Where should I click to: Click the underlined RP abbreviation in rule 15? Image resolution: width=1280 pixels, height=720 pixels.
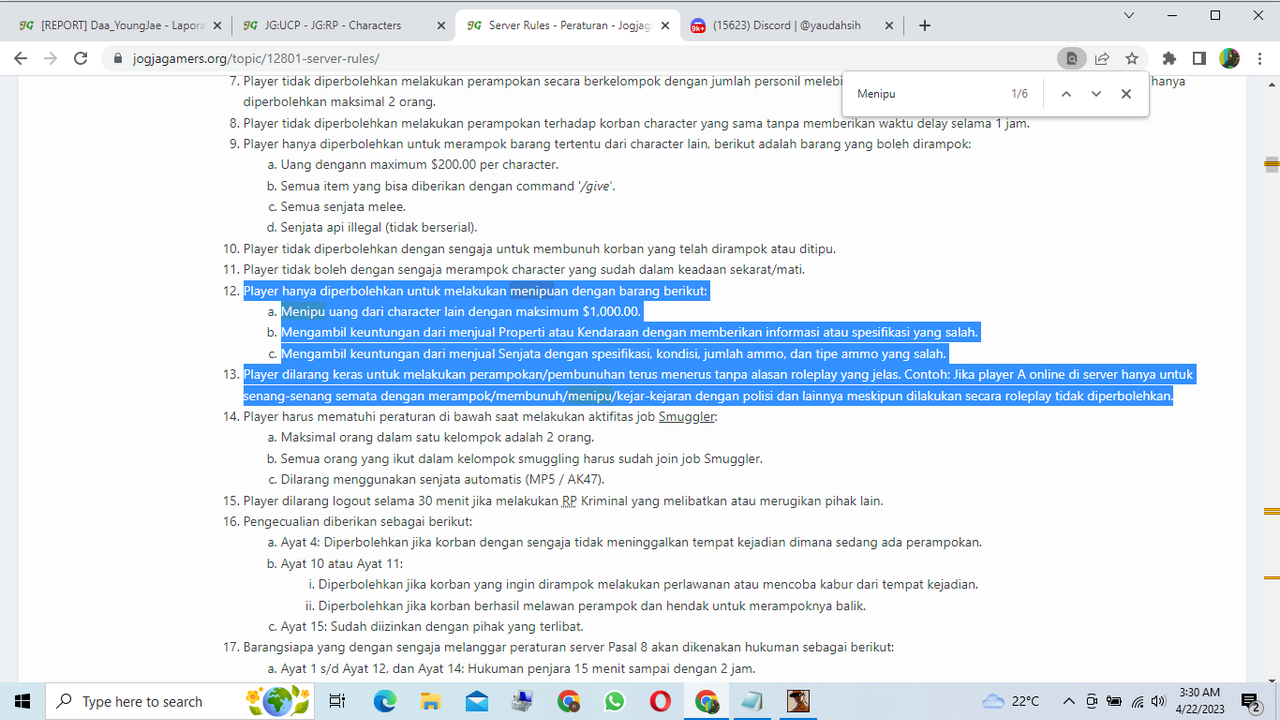pos(569,500)
